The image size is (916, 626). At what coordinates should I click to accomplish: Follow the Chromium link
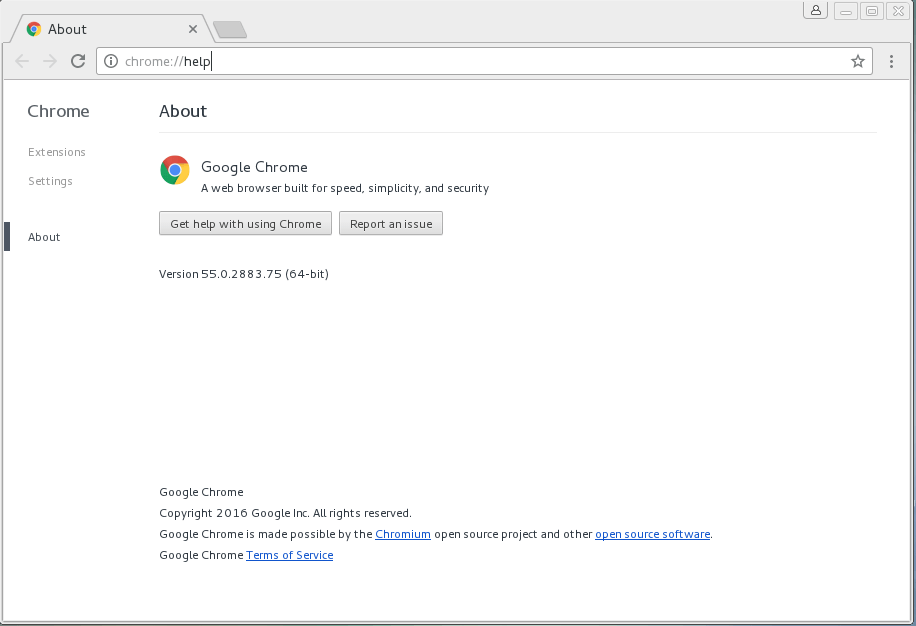click(403, 534)
